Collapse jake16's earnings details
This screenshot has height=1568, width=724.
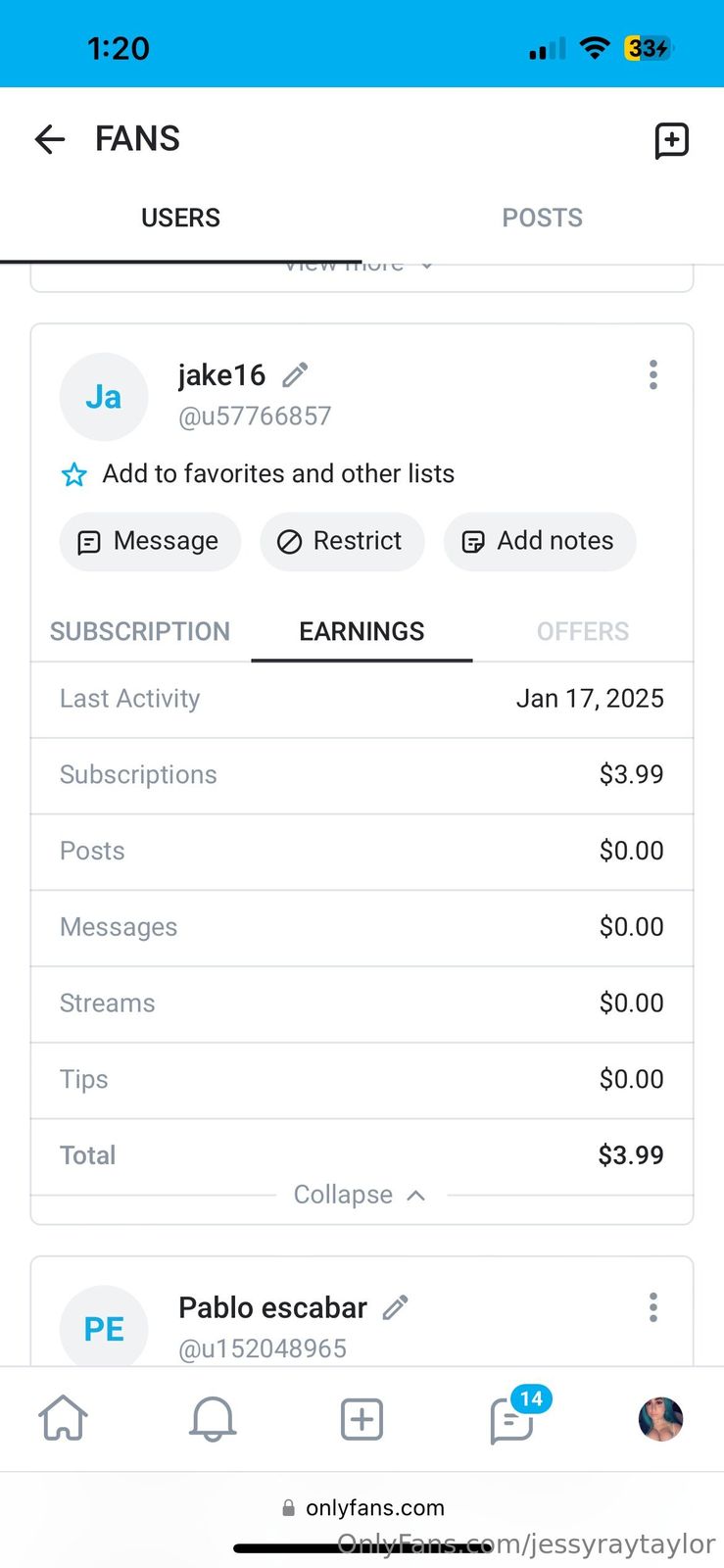click(x=360, y=1195)
